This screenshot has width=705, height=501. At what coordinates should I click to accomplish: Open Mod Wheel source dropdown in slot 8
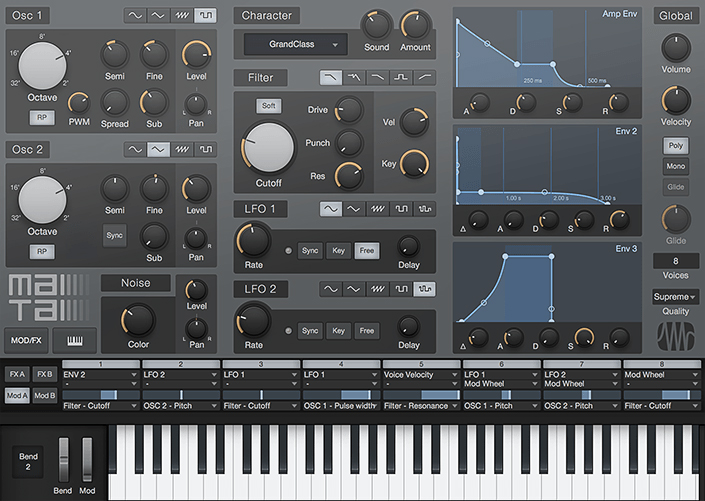click(x=661, y=375)
